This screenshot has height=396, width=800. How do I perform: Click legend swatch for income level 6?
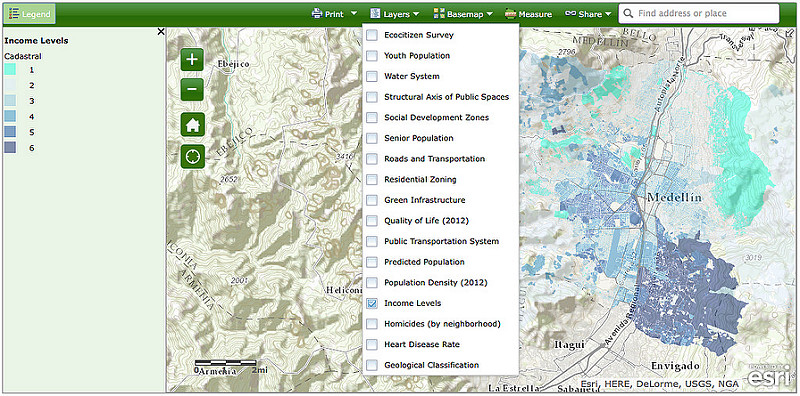coord(10,148)
